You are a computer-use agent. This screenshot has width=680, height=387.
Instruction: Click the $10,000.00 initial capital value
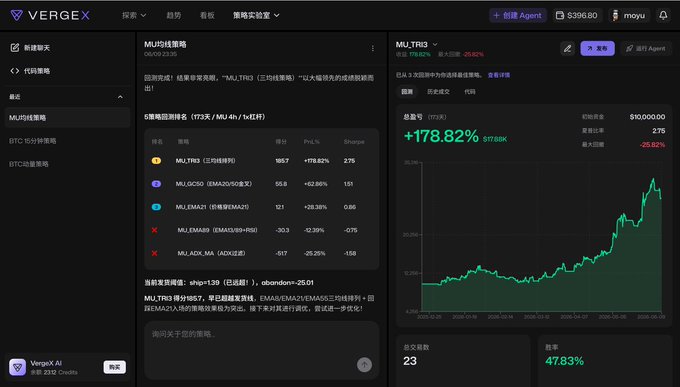click(647, 117)
